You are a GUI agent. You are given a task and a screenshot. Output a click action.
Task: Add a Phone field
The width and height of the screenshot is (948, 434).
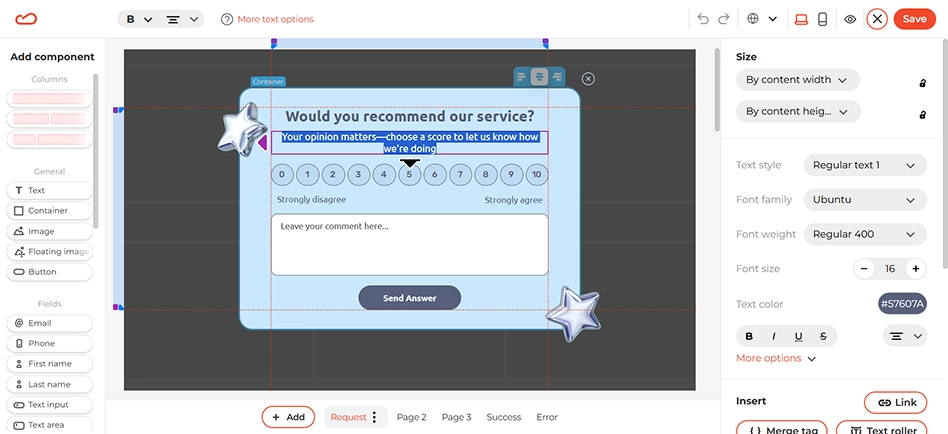coord(50,343)
